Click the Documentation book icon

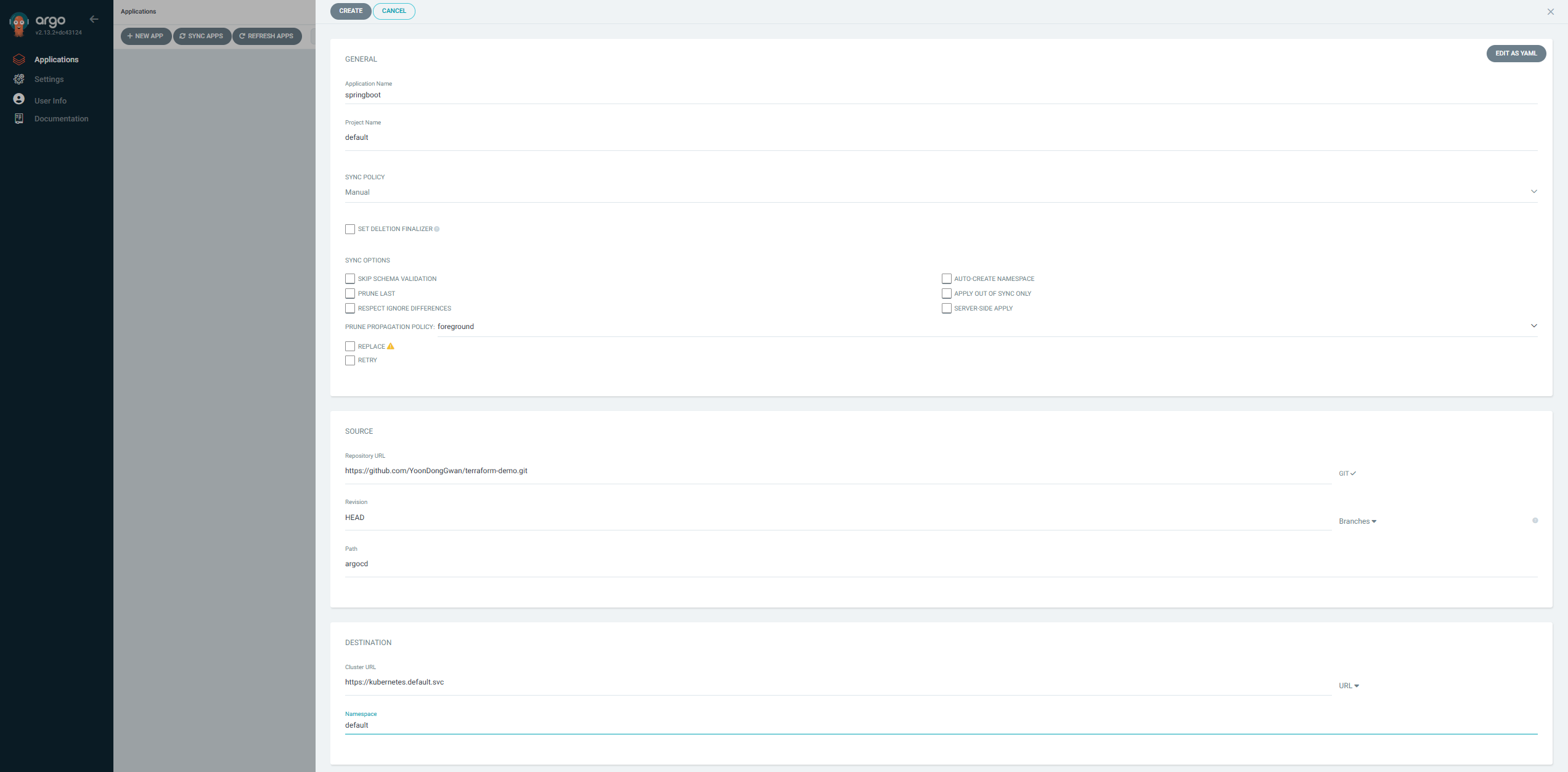coord(19,118)
